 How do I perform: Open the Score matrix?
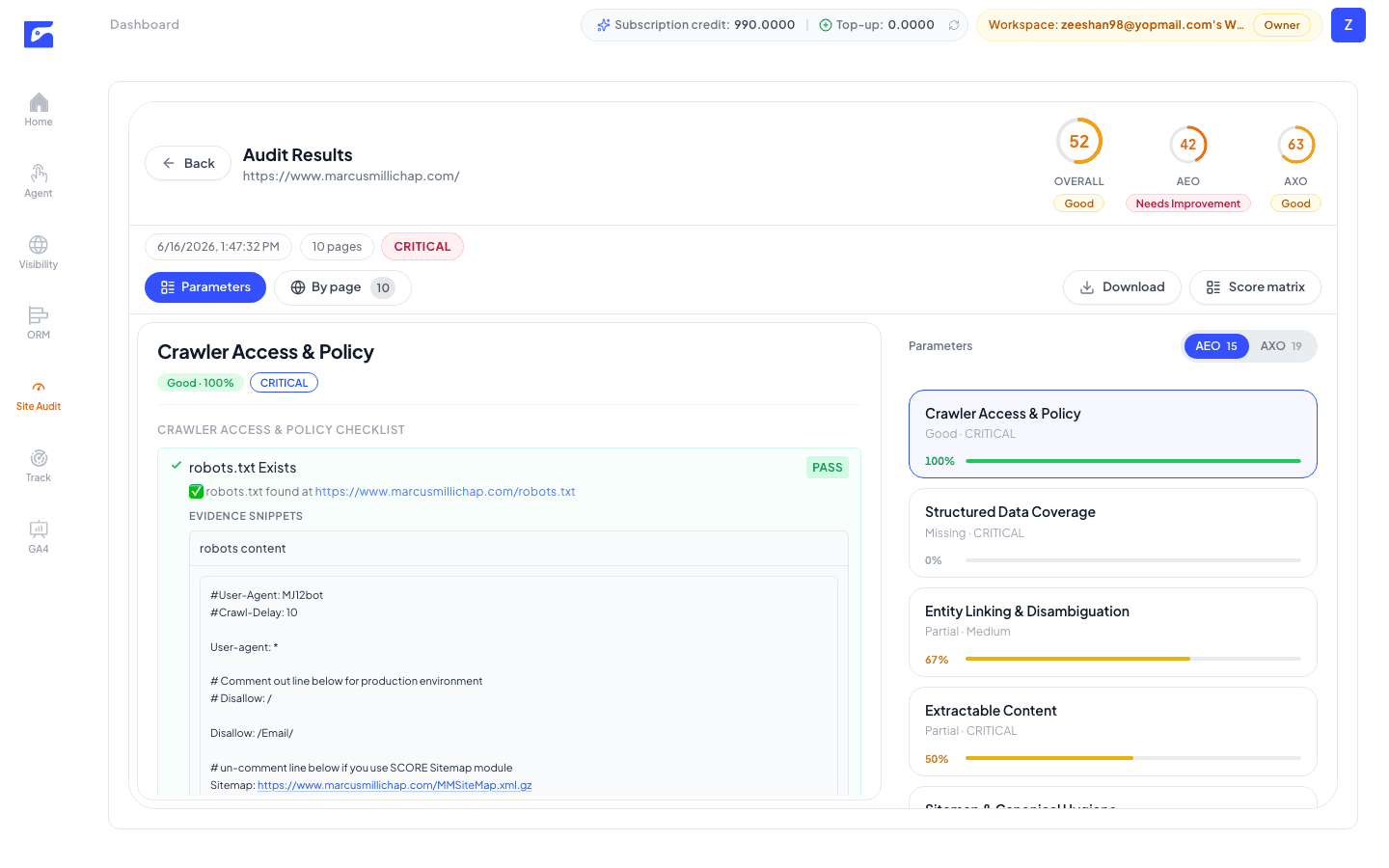[x=1255, y=287]
